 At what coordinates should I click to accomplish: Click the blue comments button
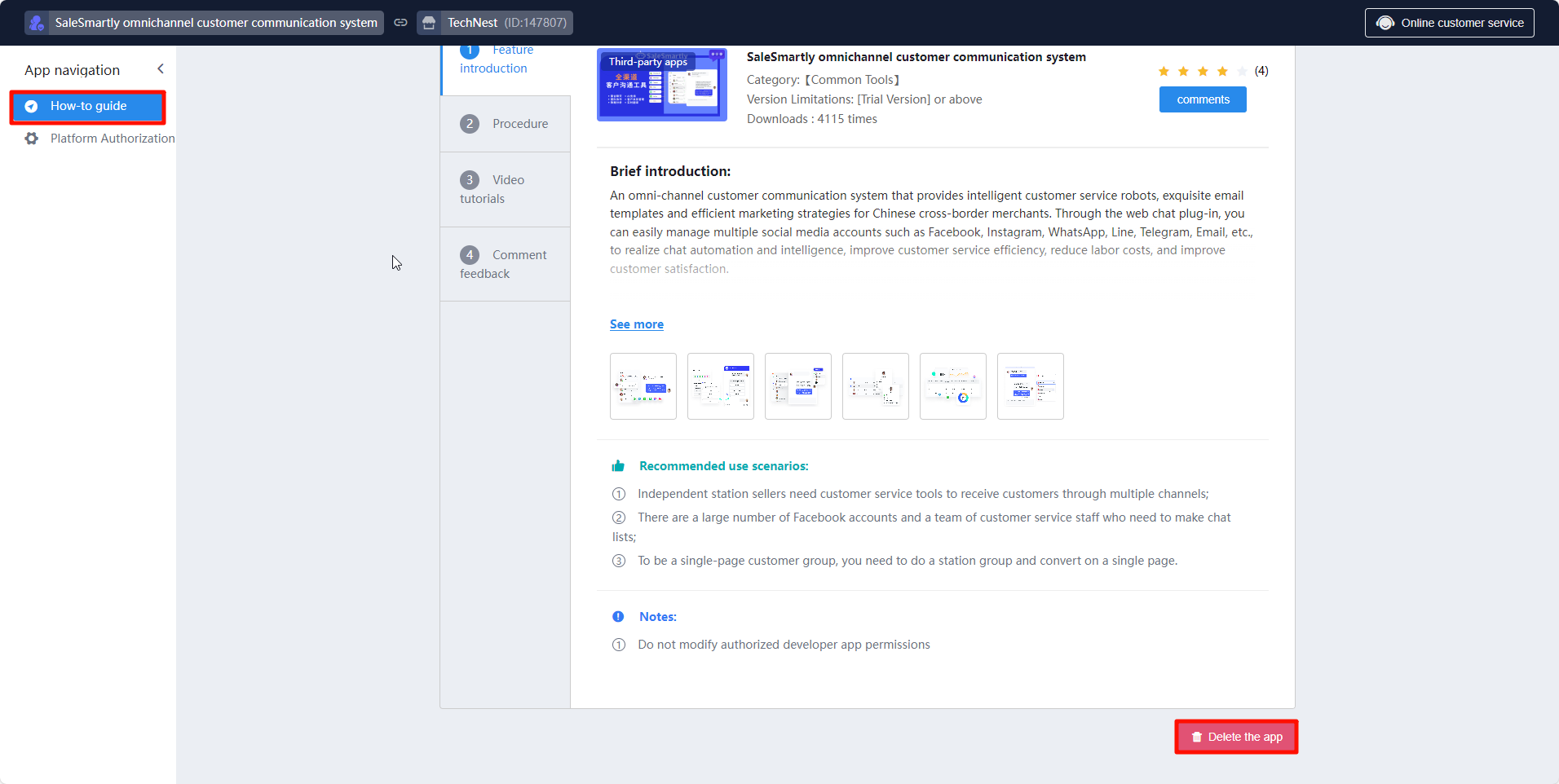tap(1202, 99)
